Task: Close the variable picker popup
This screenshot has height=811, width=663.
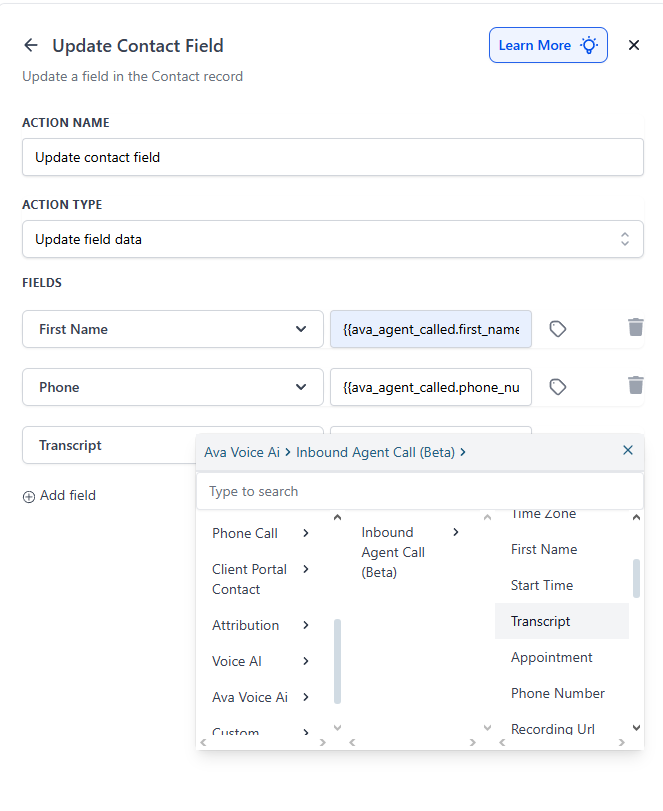Action: click(628, 450)
